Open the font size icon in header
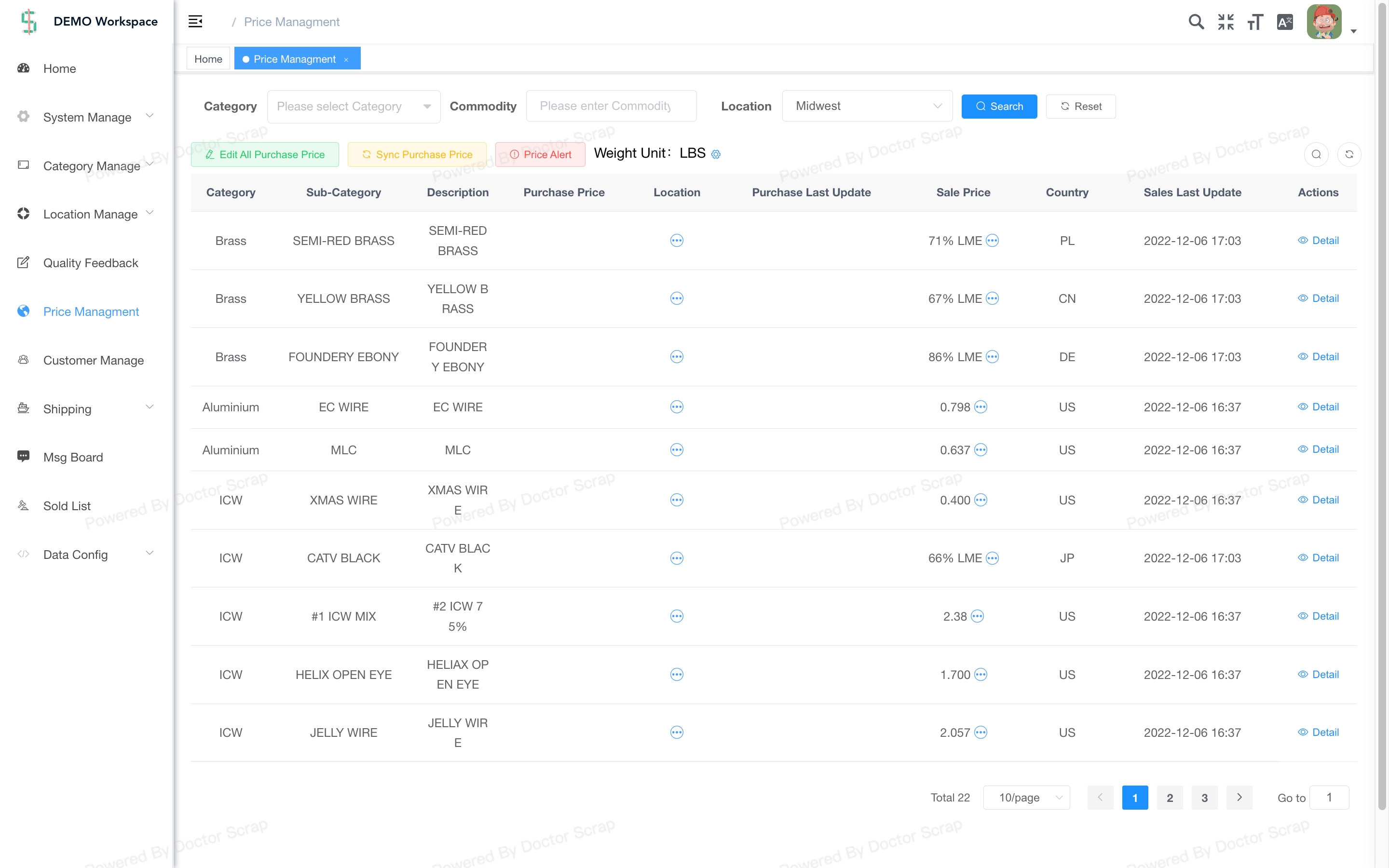 pyautogui.click(x=1255, y=22)
